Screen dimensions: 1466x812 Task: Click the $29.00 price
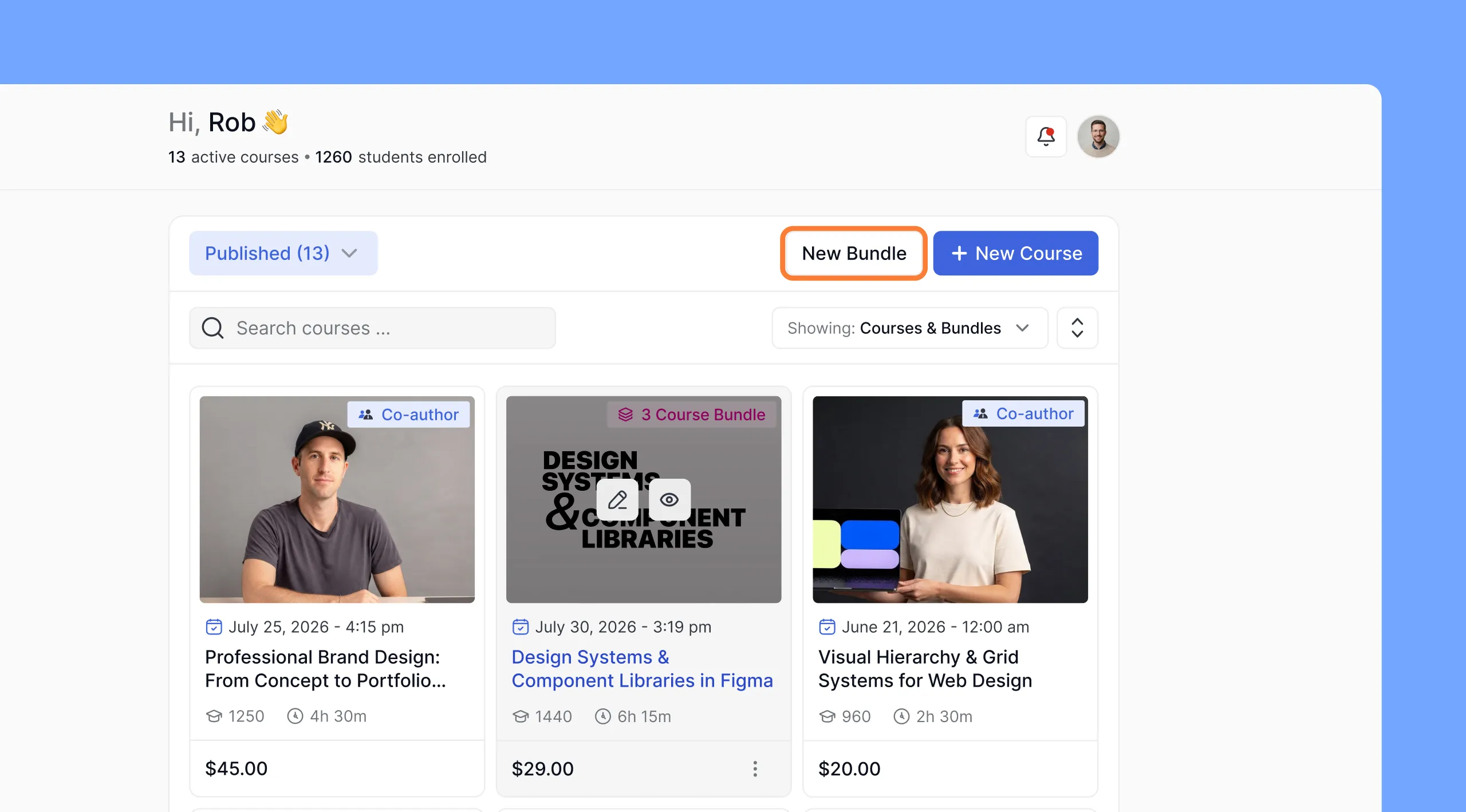pos(543,768)
